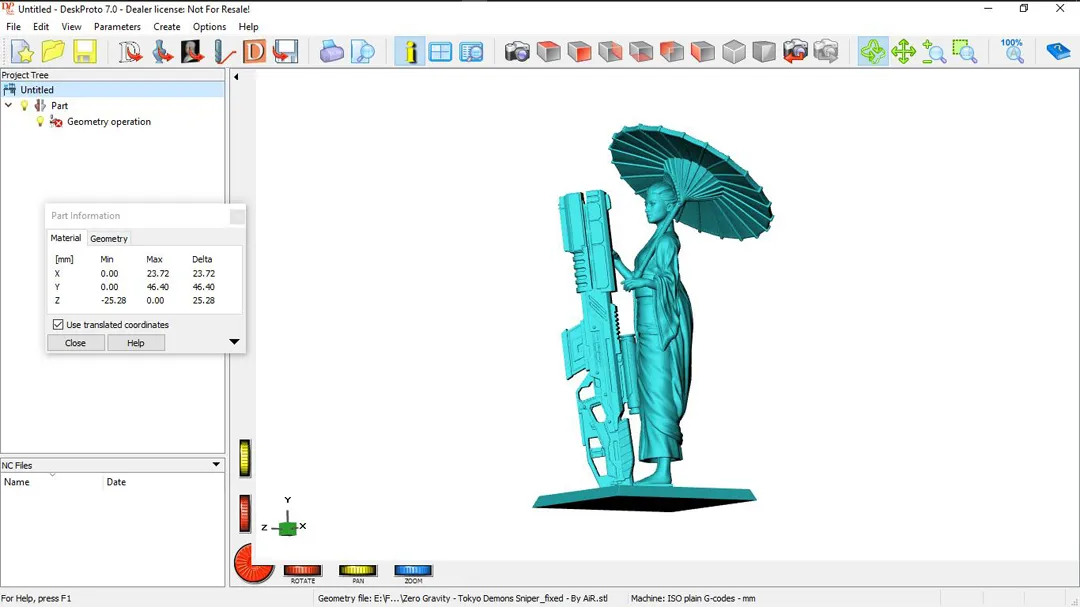Open print preview with the page magnifier icon

click(x=362, y=52)
